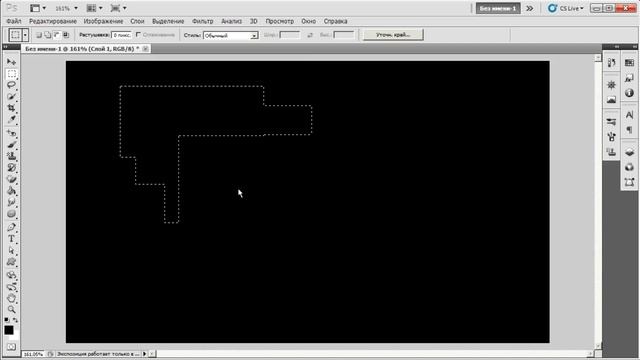Select the Zoom tool
The image size is (640, 360).
[11, 309]
